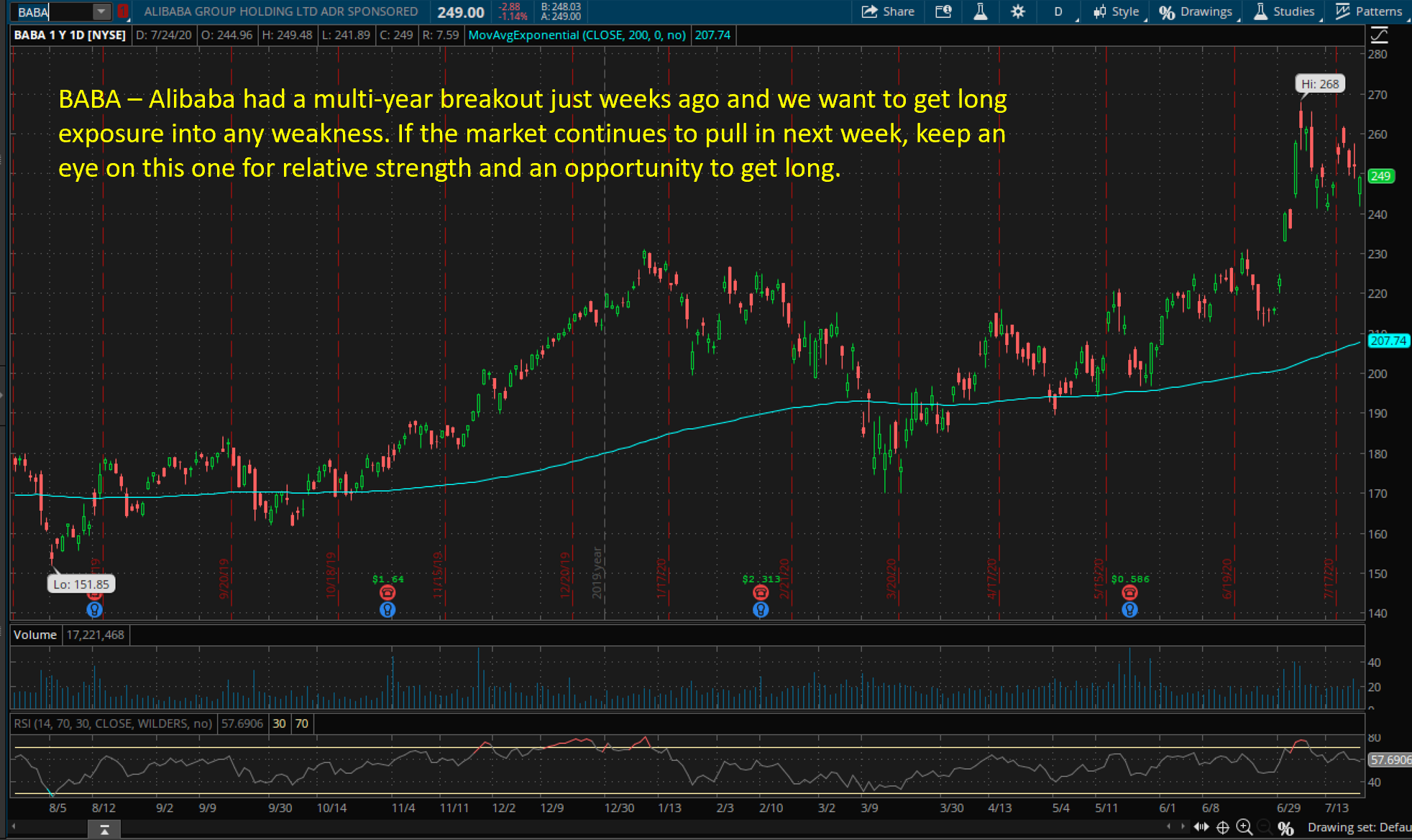
Task: Click the 'D: 7/24/20' date field
Action: pyautogui.click(x=164, y=35)
